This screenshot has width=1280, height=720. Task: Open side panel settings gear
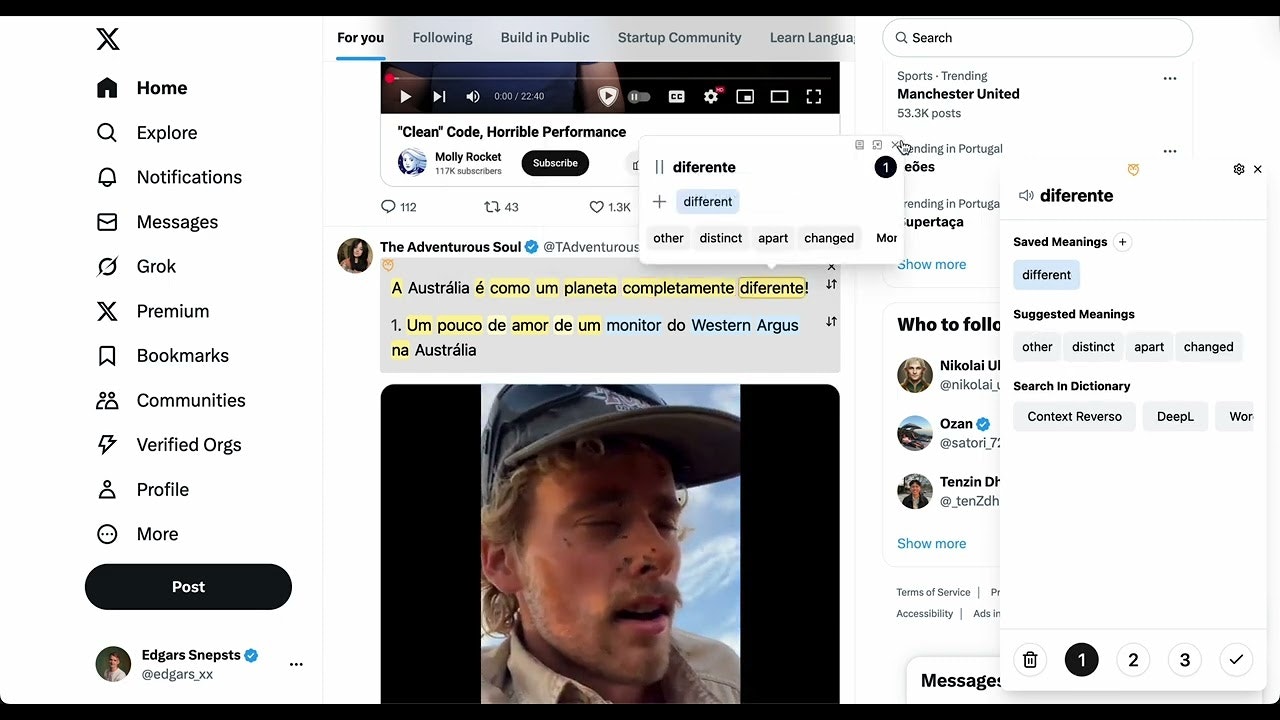[1239, 169]
